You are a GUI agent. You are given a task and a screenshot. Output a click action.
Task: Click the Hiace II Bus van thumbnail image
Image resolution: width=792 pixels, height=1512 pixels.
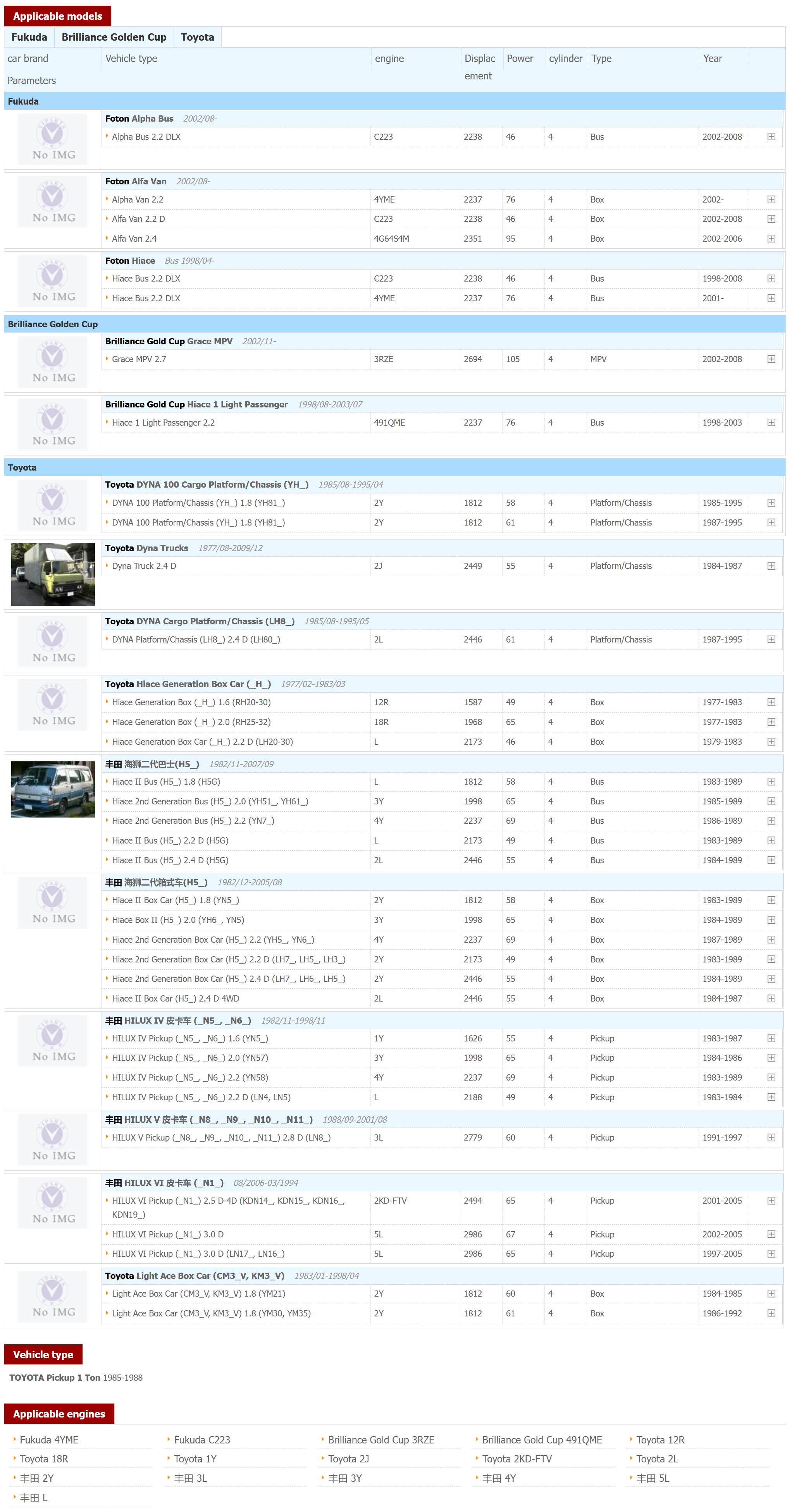(x=53, y=789)
